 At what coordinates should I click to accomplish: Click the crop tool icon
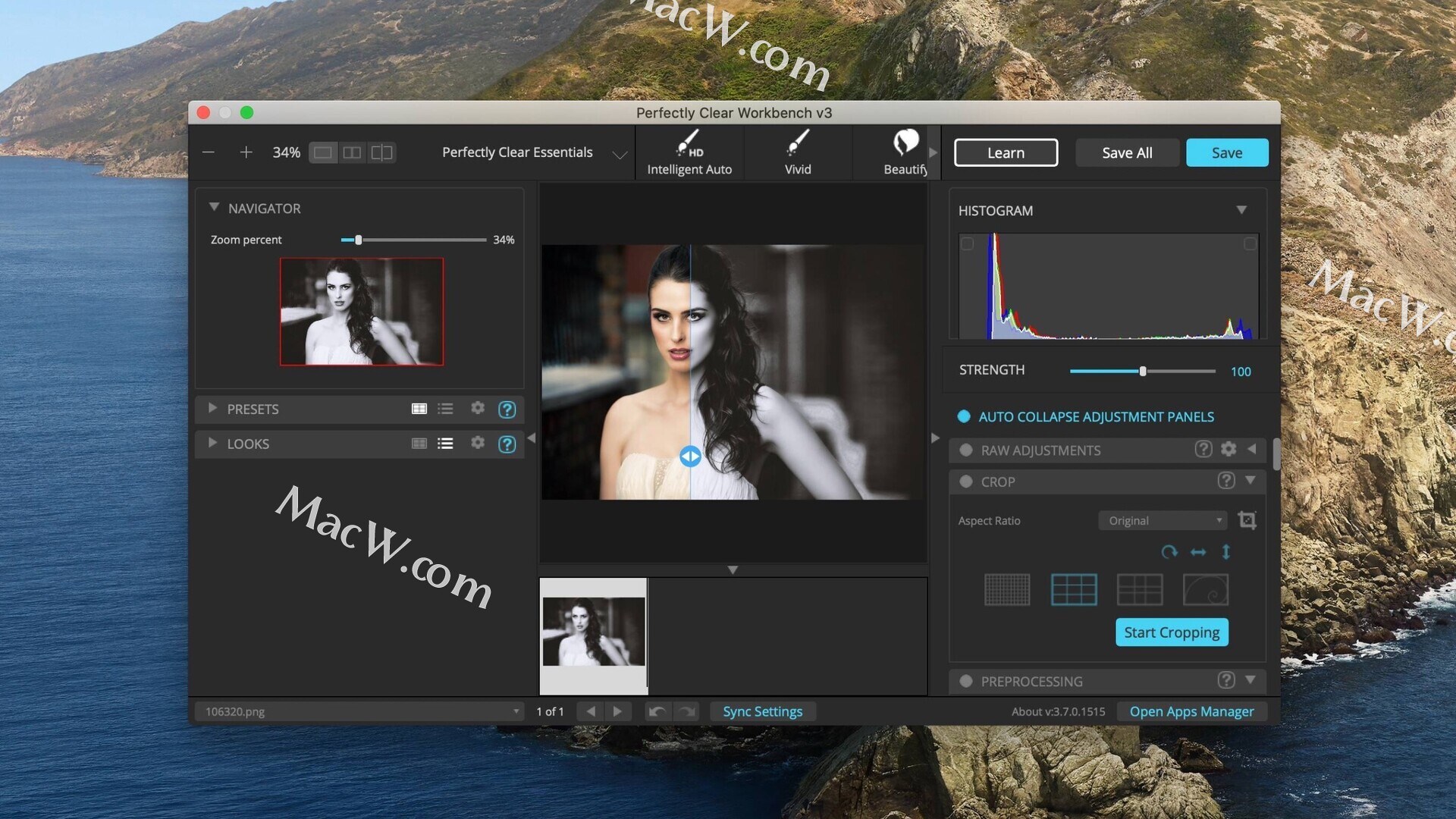(x=1247, y=520)
